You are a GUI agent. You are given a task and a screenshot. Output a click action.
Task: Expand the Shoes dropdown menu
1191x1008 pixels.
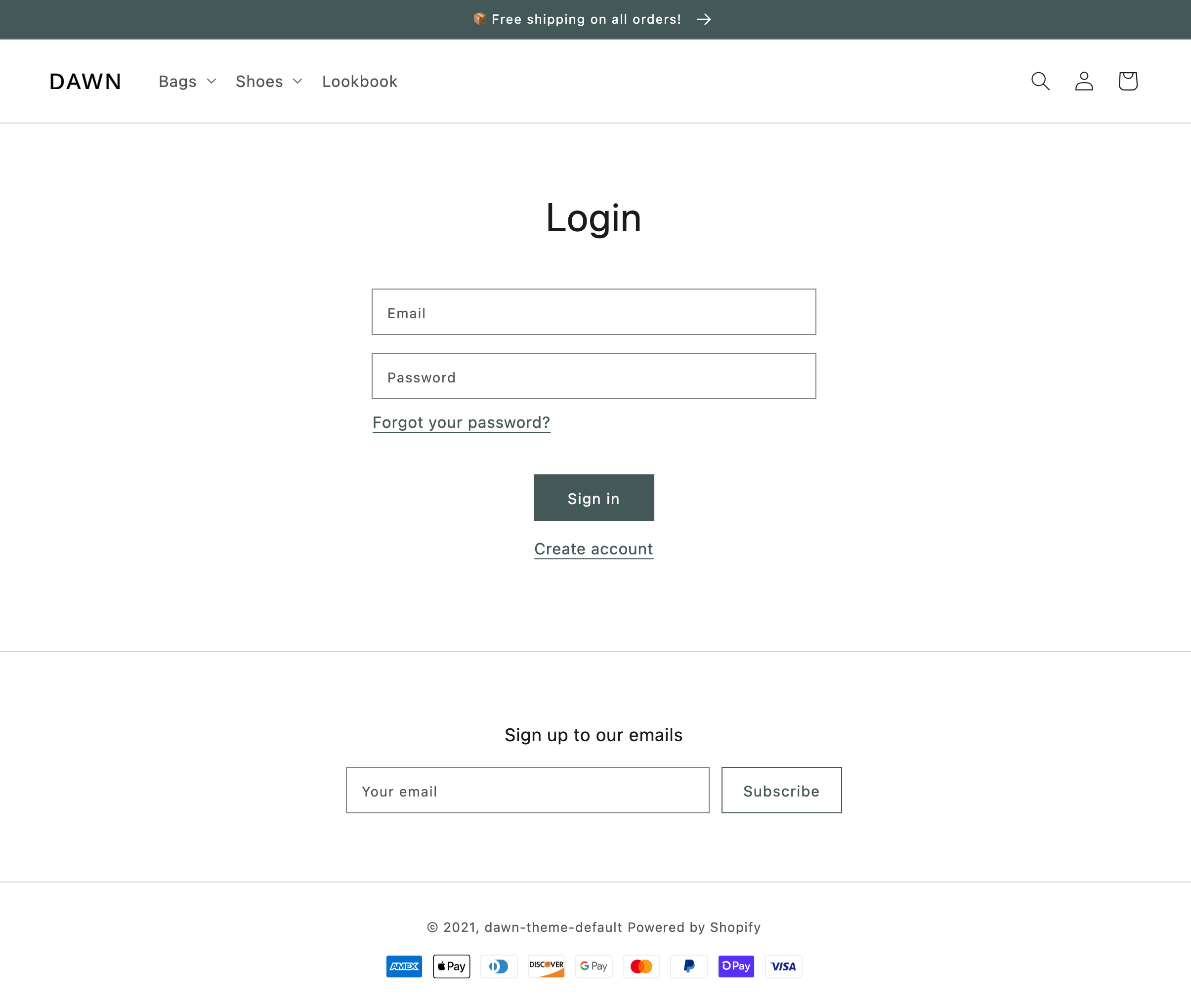pos(269,82)
